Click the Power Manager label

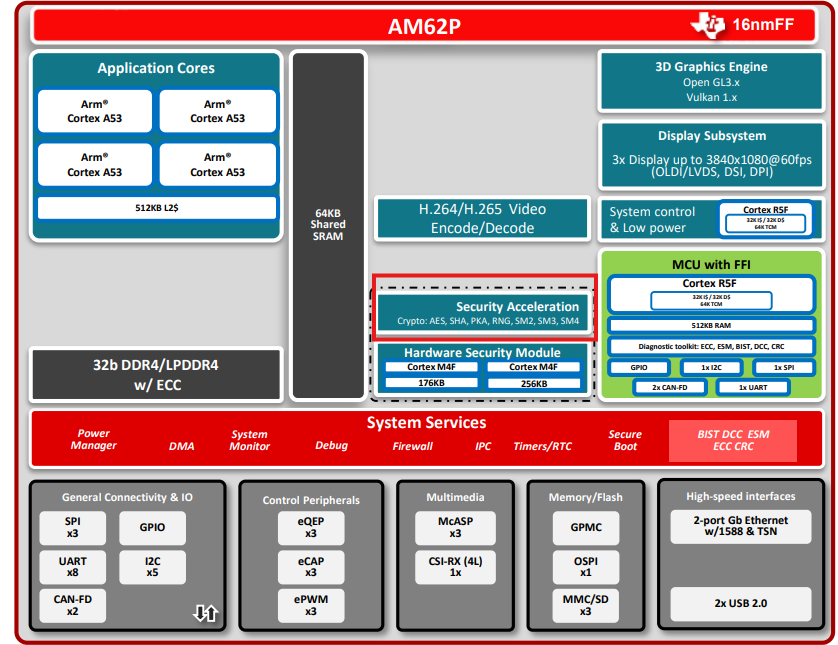point(94,439)
